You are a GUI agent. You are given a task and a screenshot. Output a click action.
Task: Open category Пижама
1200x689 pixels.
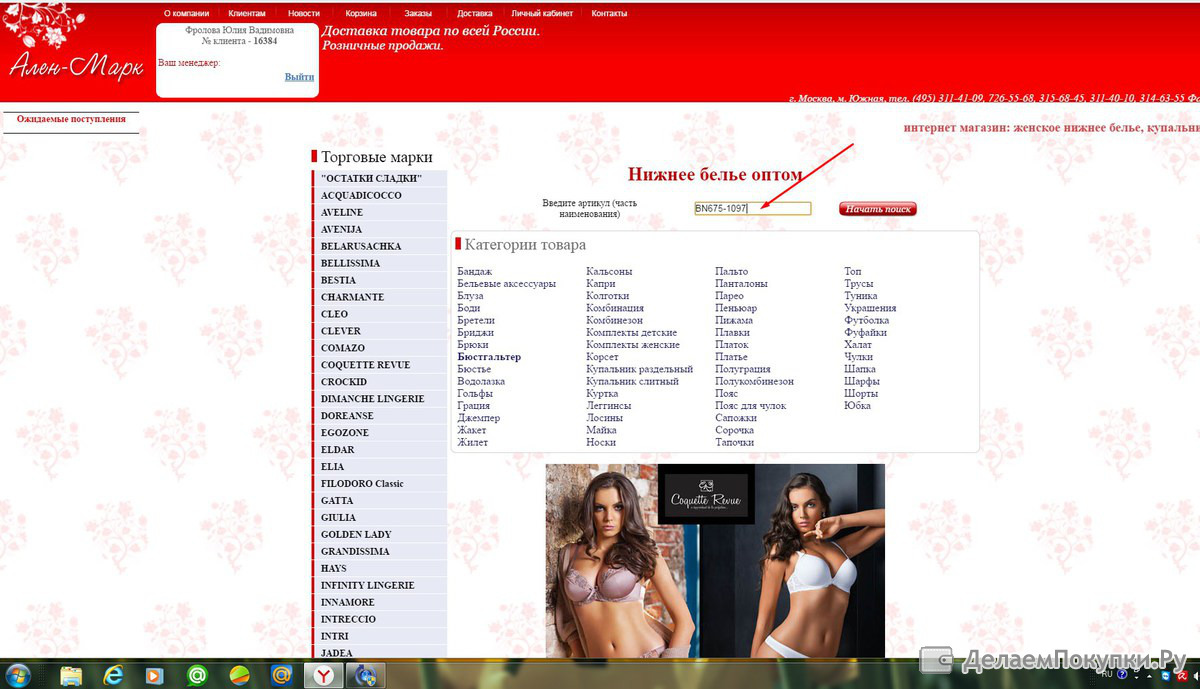[734, 320]
